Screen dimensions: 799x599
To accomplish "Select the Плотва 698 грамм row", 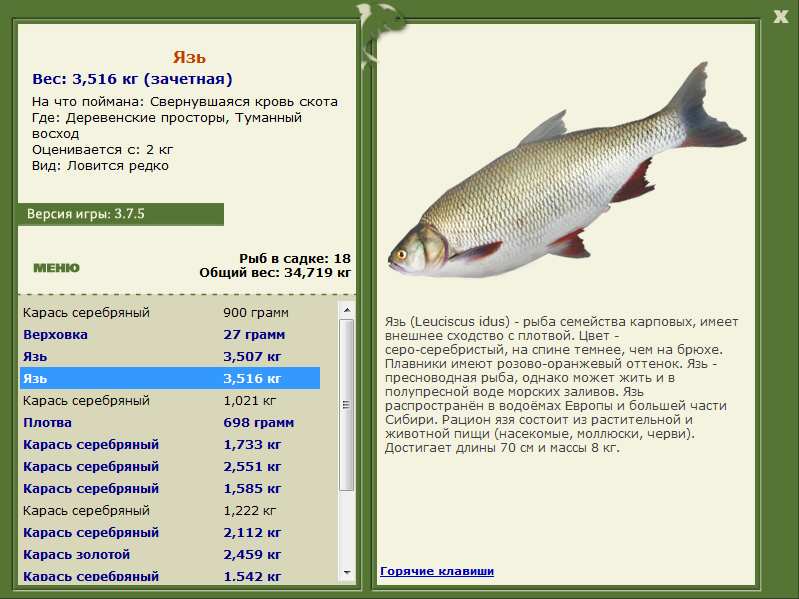I will point(170,422).
